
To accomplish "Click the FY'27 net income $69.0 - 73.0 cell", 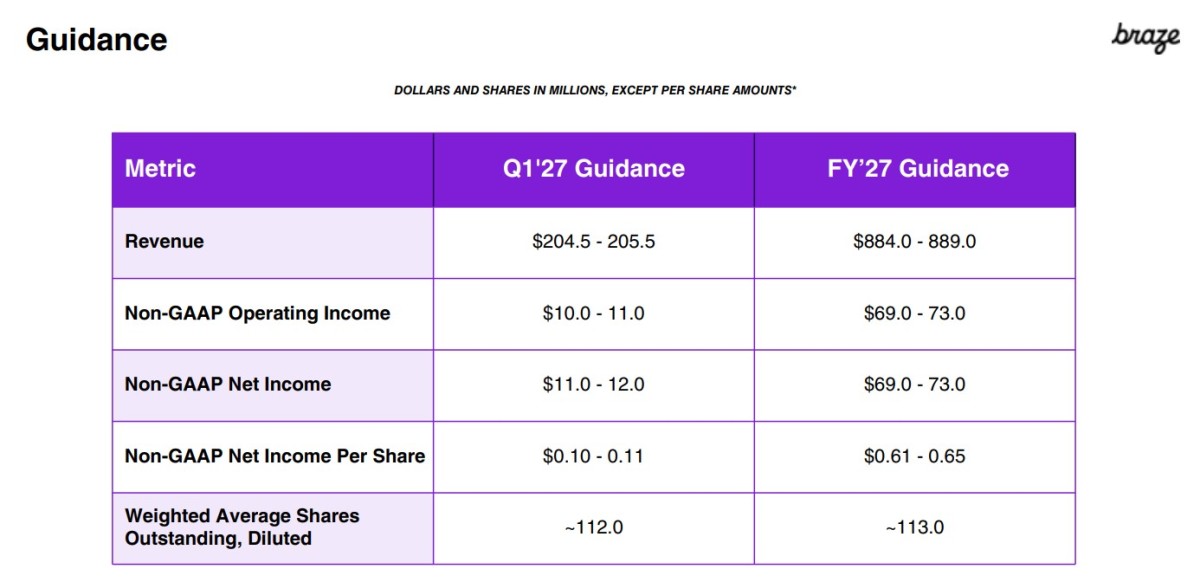I will [x=915, y=385].
